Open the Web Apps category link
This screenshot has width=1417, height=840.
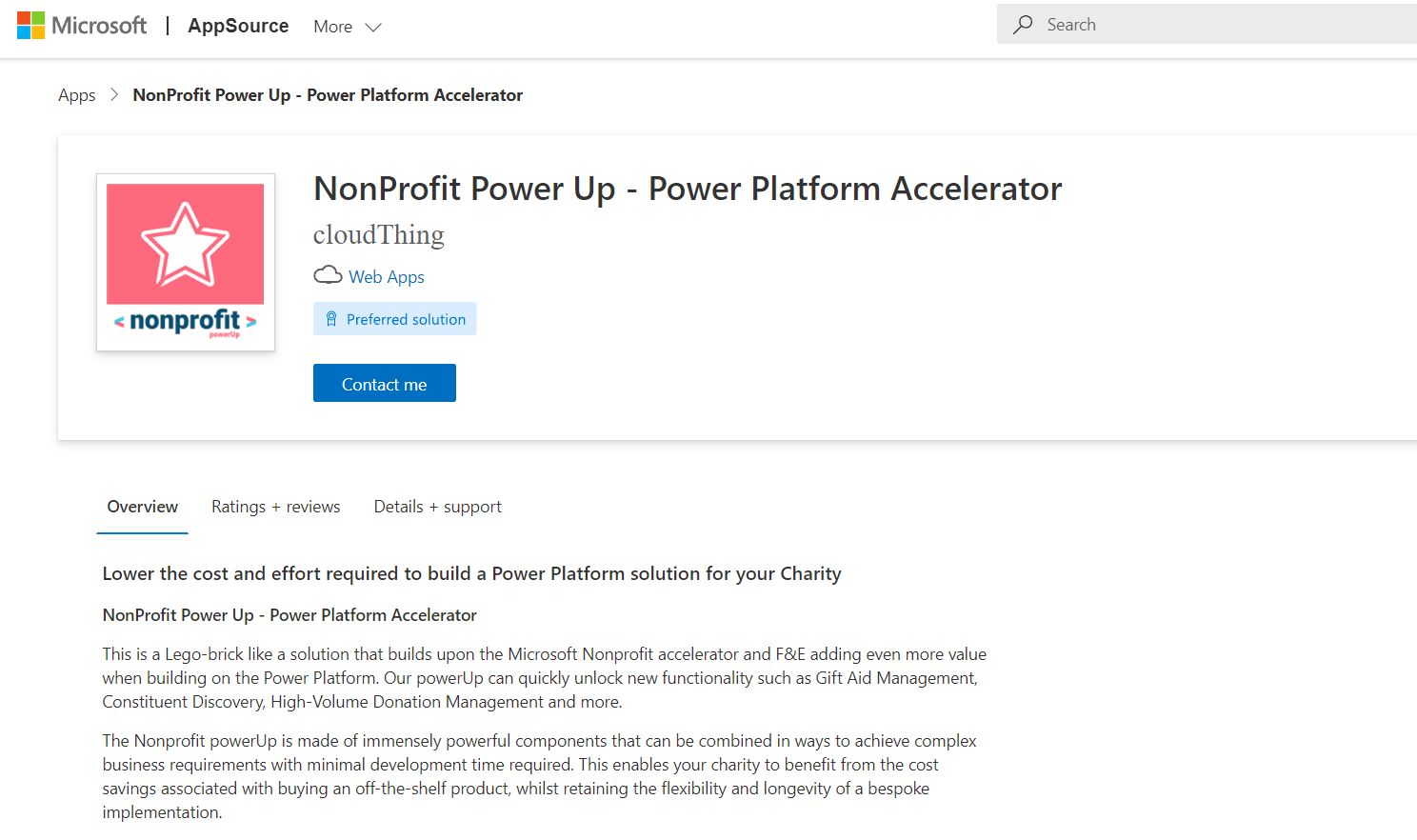point(387,276)
